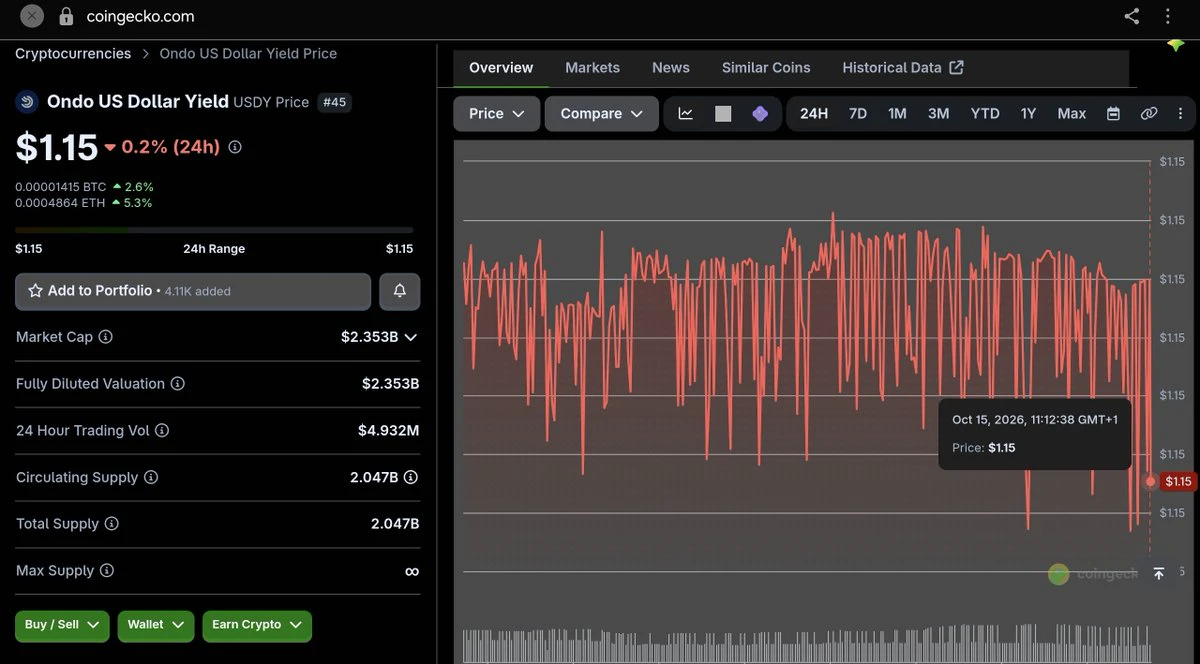Open the Buy / Sell dropdown
The image size is (1200, 664).
click(62, 625)
